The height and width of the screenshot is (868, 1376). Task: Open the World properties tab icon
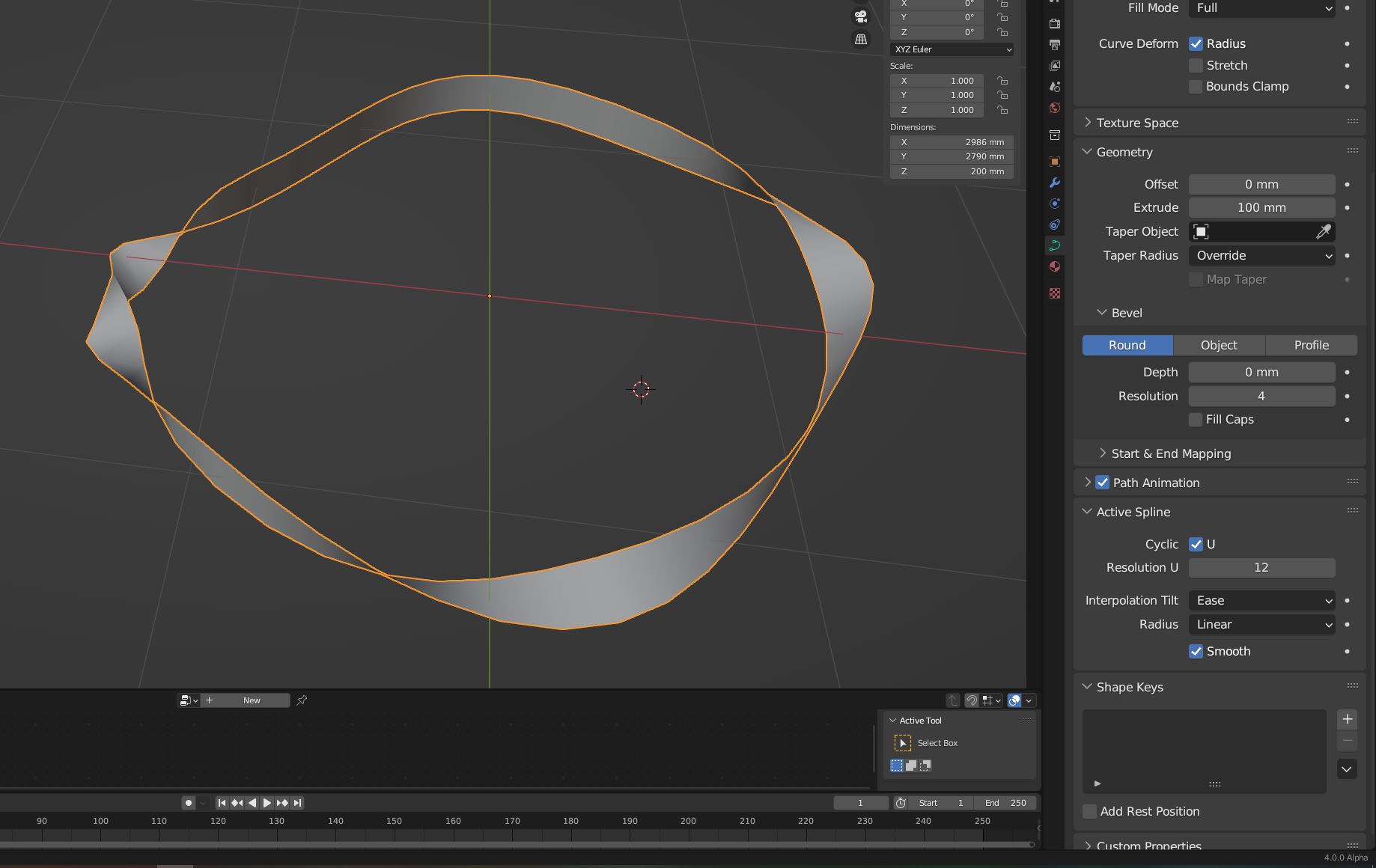[1055, 108]
